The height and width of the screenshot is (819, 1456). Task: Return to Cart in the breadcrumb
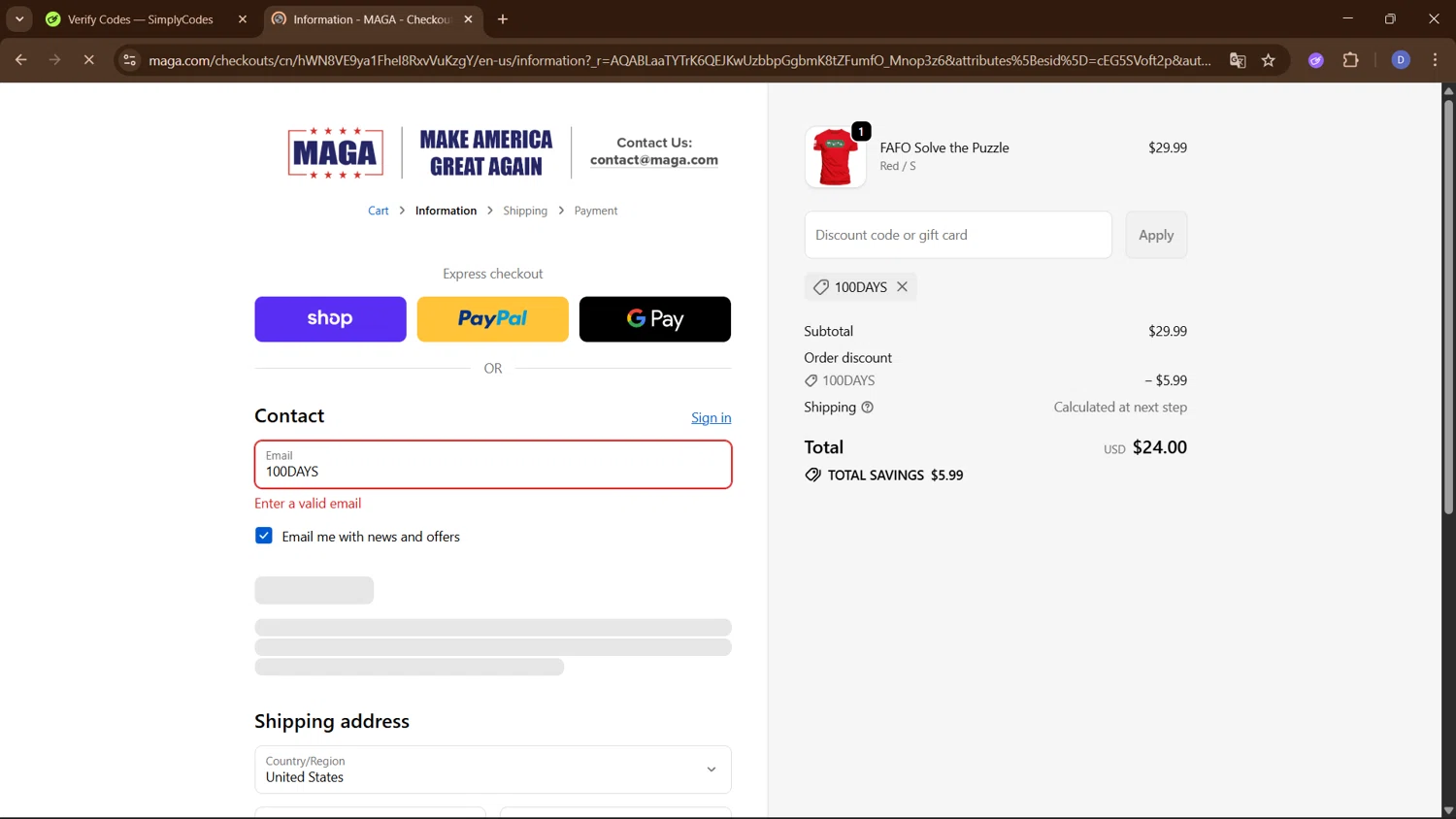point(379,211)
